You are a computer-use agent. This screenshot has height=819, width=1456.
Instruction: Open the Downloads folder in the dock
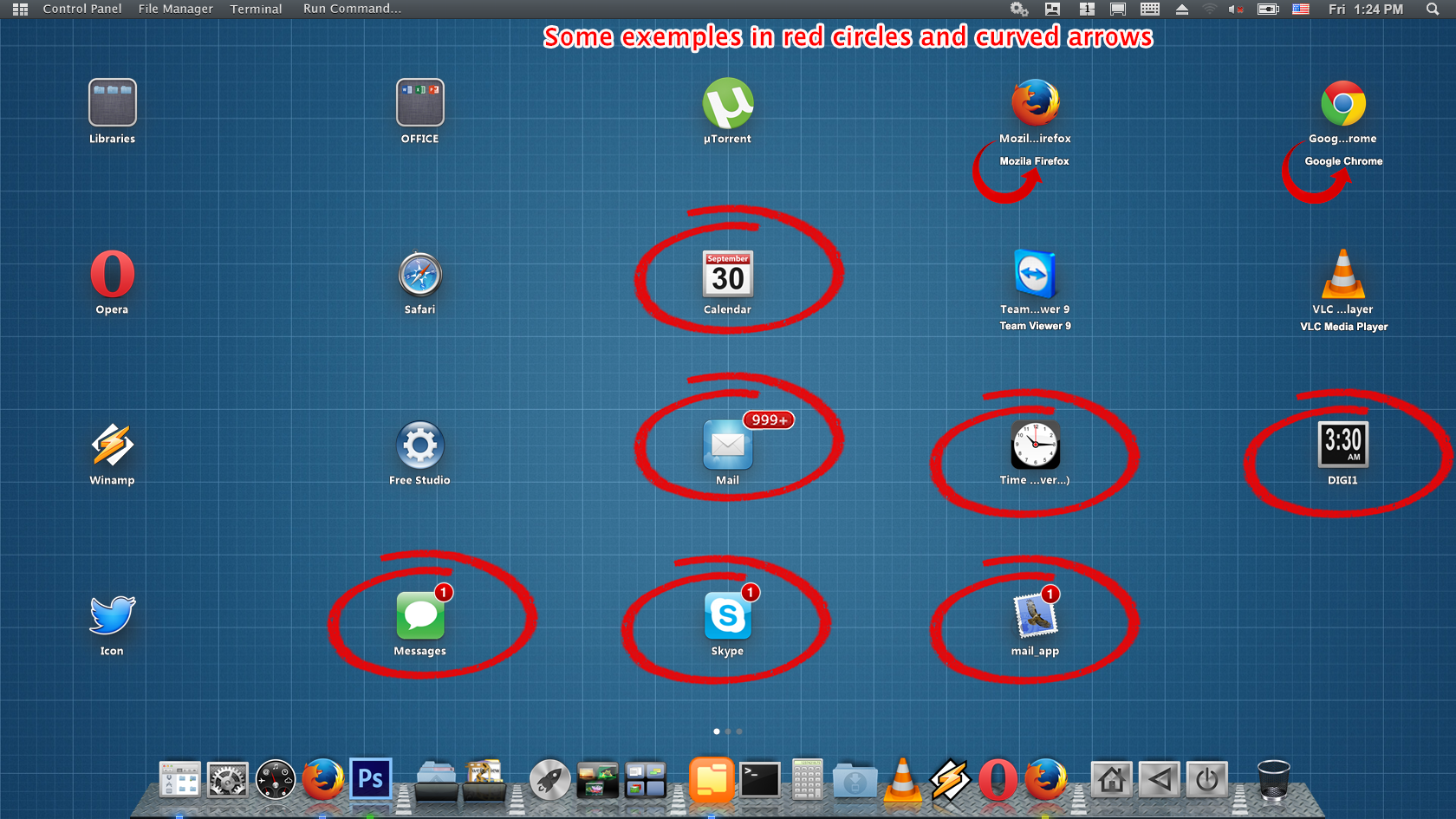pyautogui.click(x=855, y=780)
